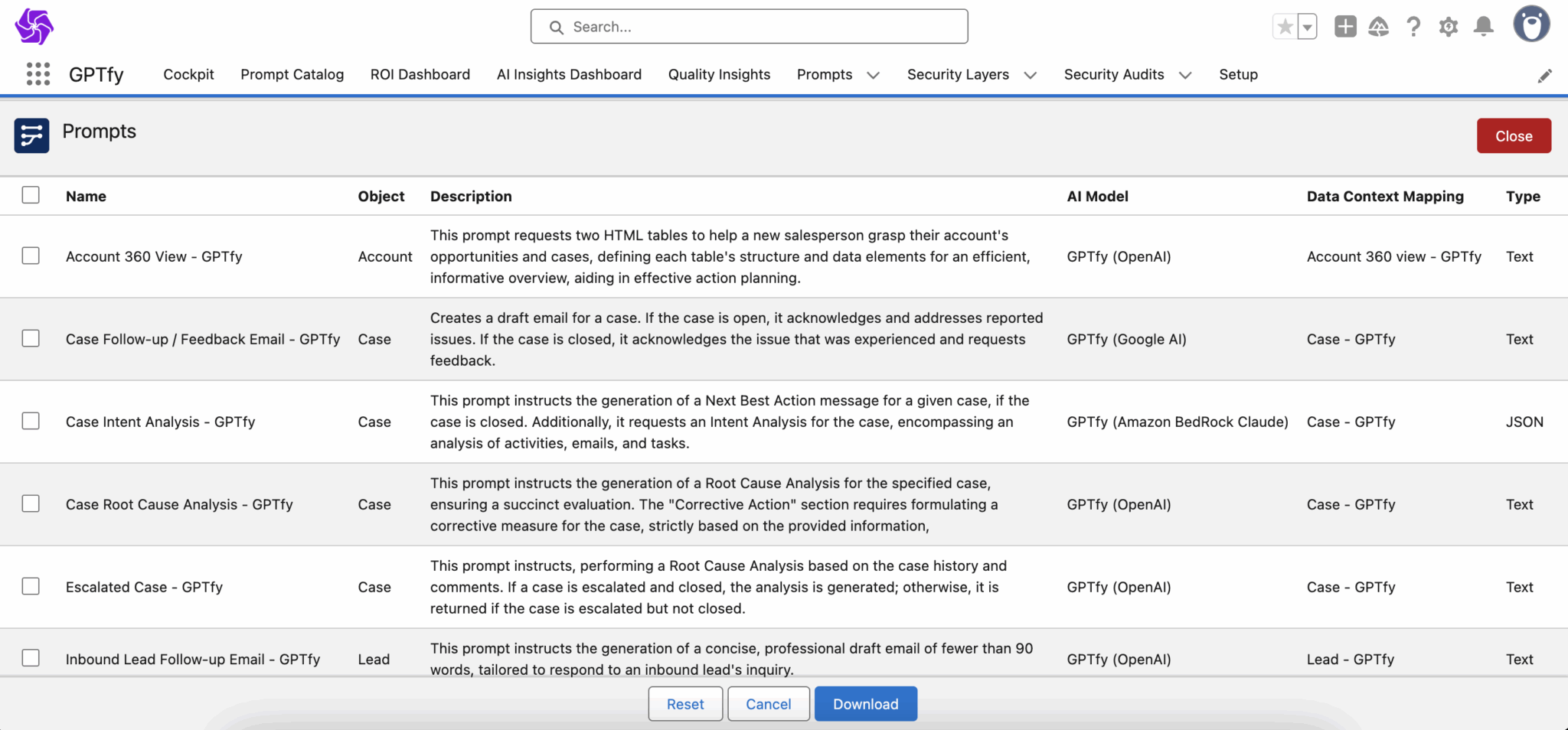The image size is (1568, 730).
Task: Go to the ROI Dashboard tab
Action: pos(420,74)
